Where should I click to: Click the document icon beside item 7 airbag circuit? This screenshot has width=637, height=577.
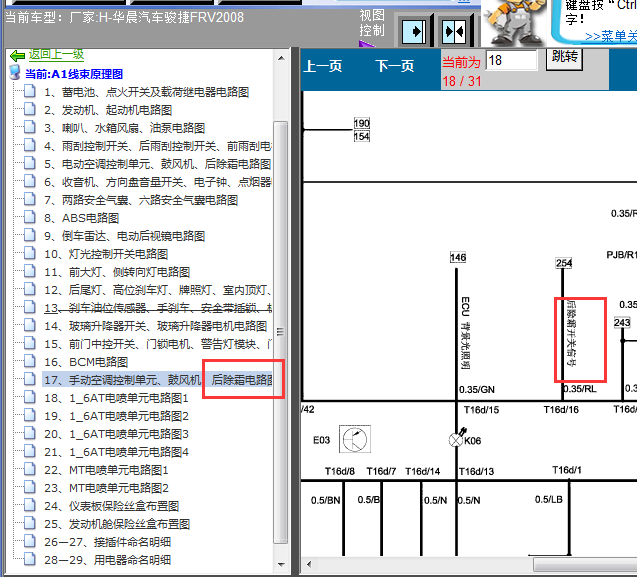coord(29,199)
